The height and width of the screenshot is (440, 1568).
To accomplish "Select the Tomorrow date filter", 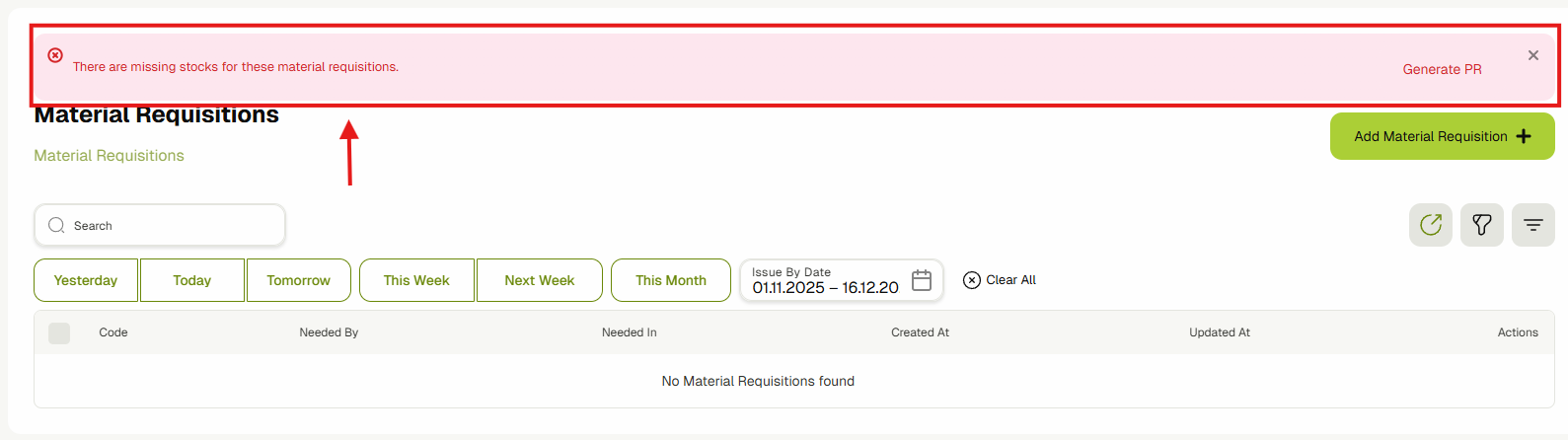I will pos(298,280).
